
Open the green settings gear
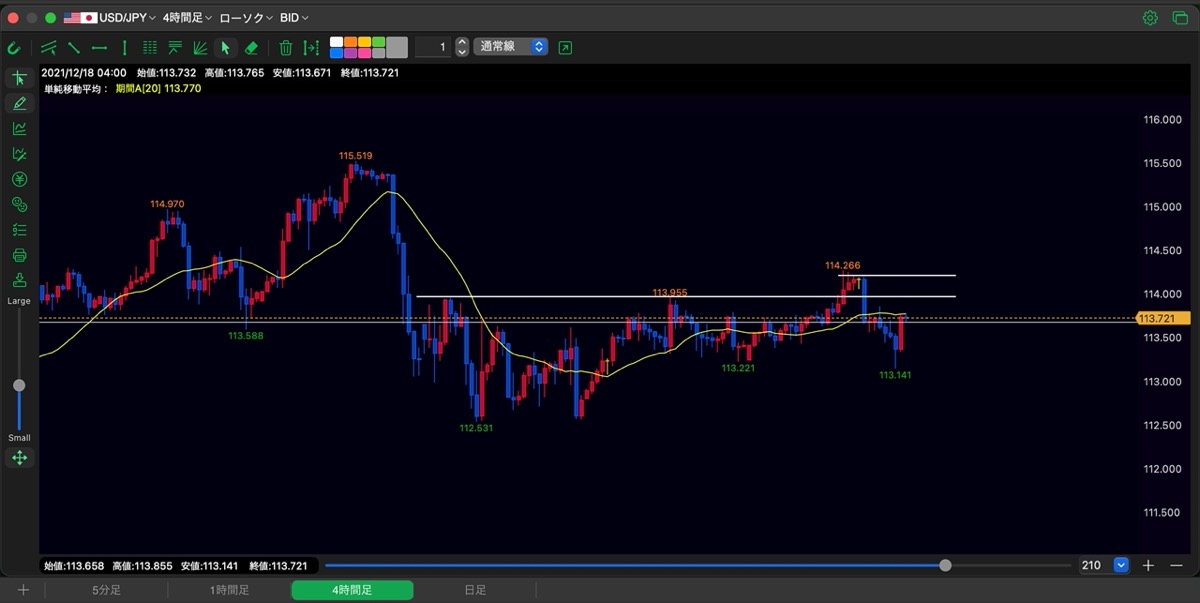point(1150,18)
